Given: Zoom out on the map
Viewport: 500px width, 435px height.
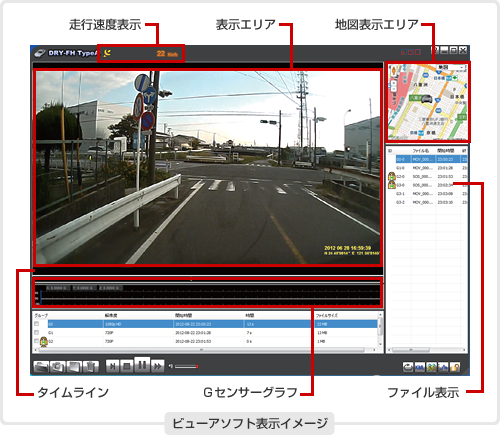Looking at the screenshot, I should coord(394,89).
